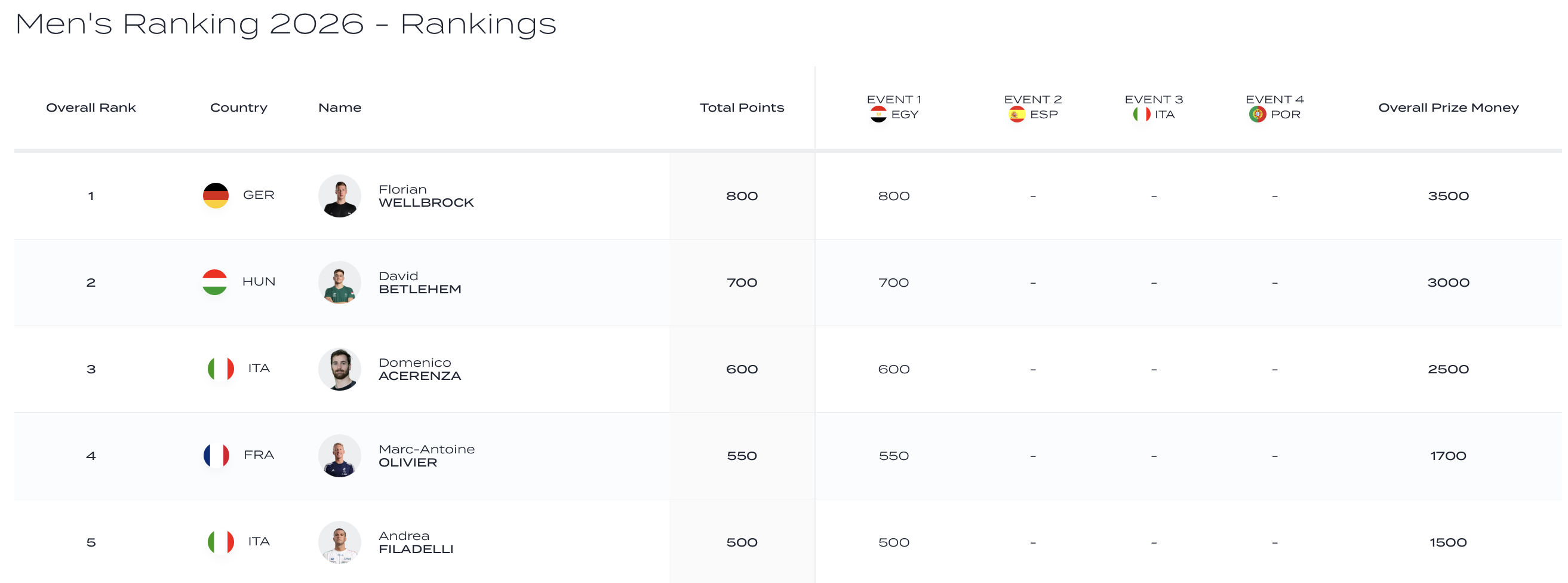Click the Overall Prize Money header
This screenshot has height=583, width=1568.
1448,108
